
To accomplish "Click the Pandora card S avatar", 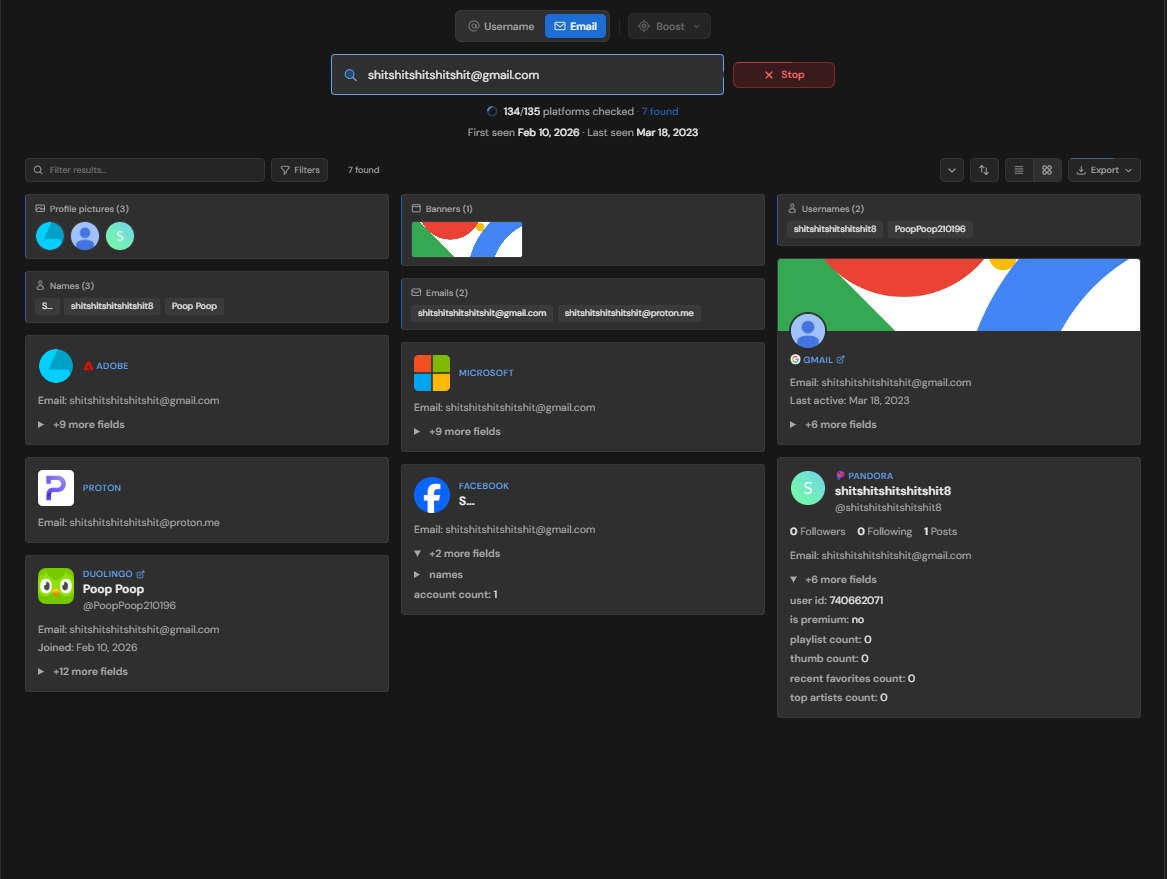I will (808, 488).
